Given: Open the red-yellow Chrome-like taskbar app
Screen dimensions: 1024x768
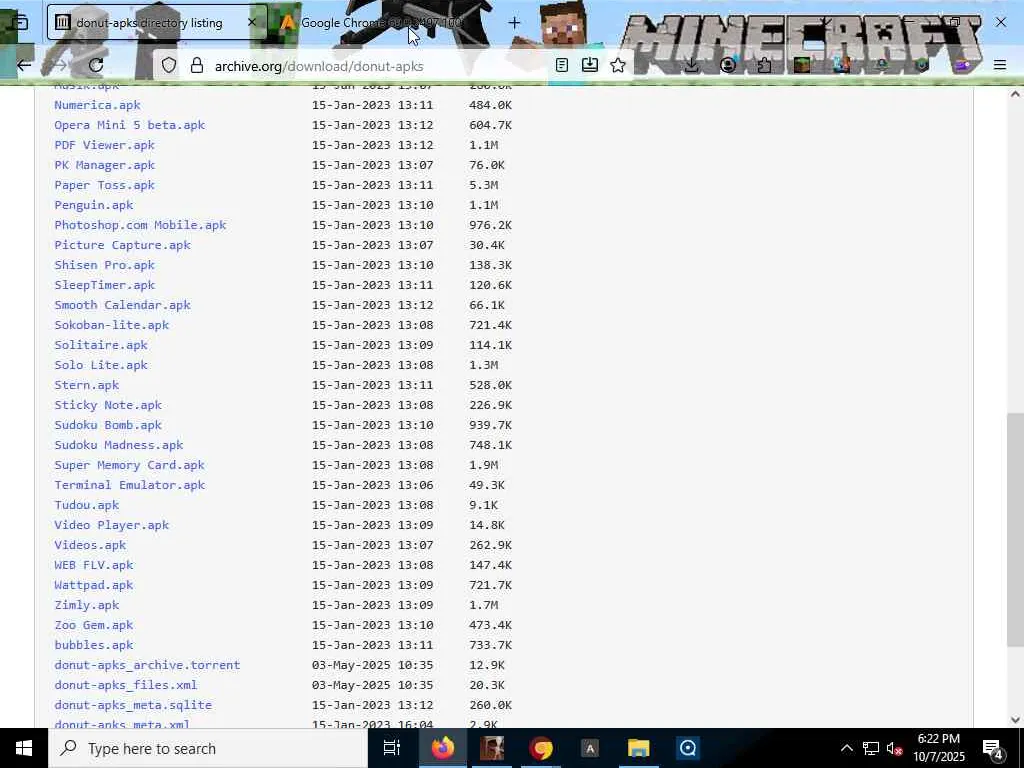Looking at the screenshot, I should tap(541, 748).
